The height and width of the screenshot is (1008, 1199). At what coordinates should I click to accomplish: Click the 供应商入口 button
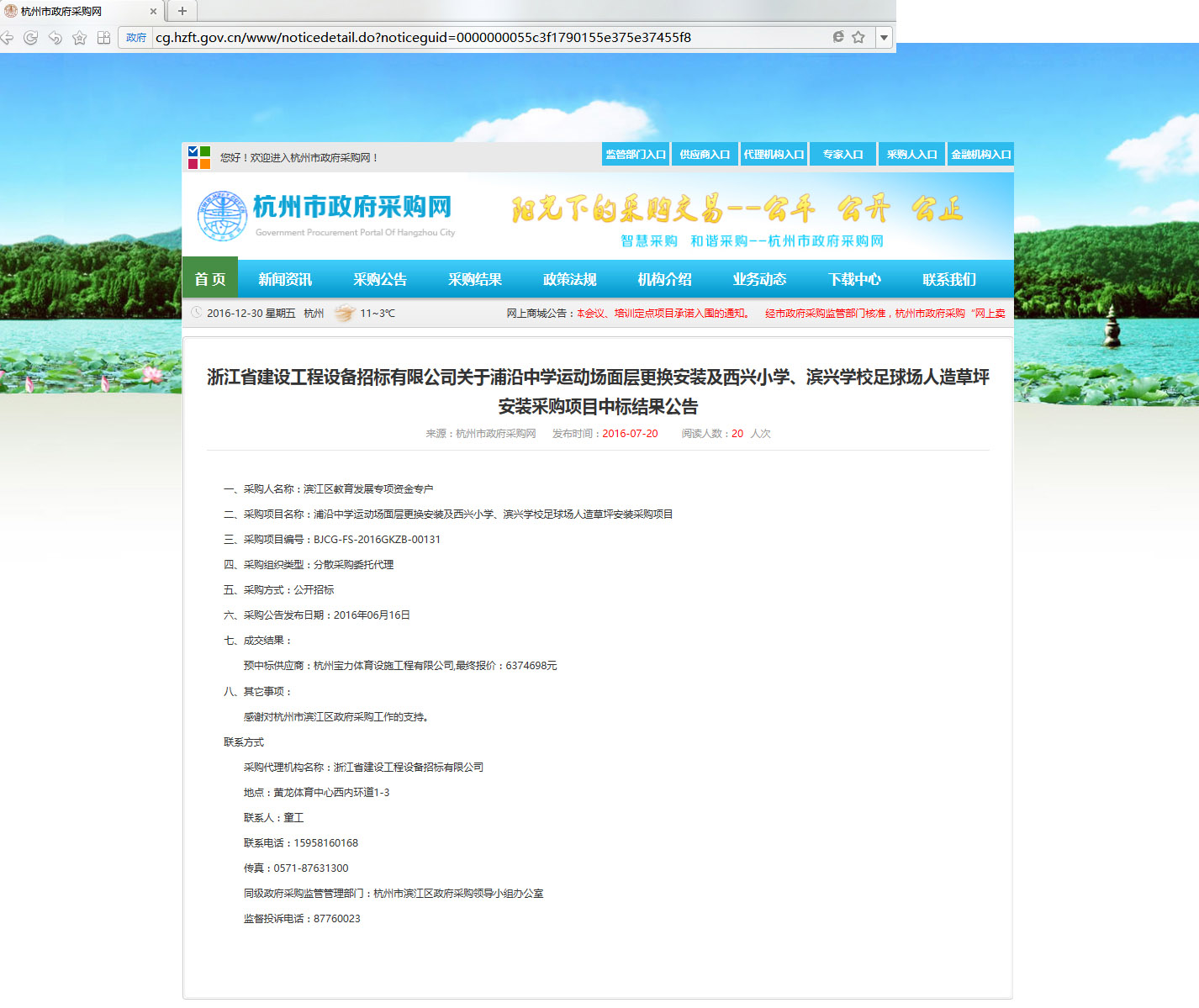click(x=705, y=155)
